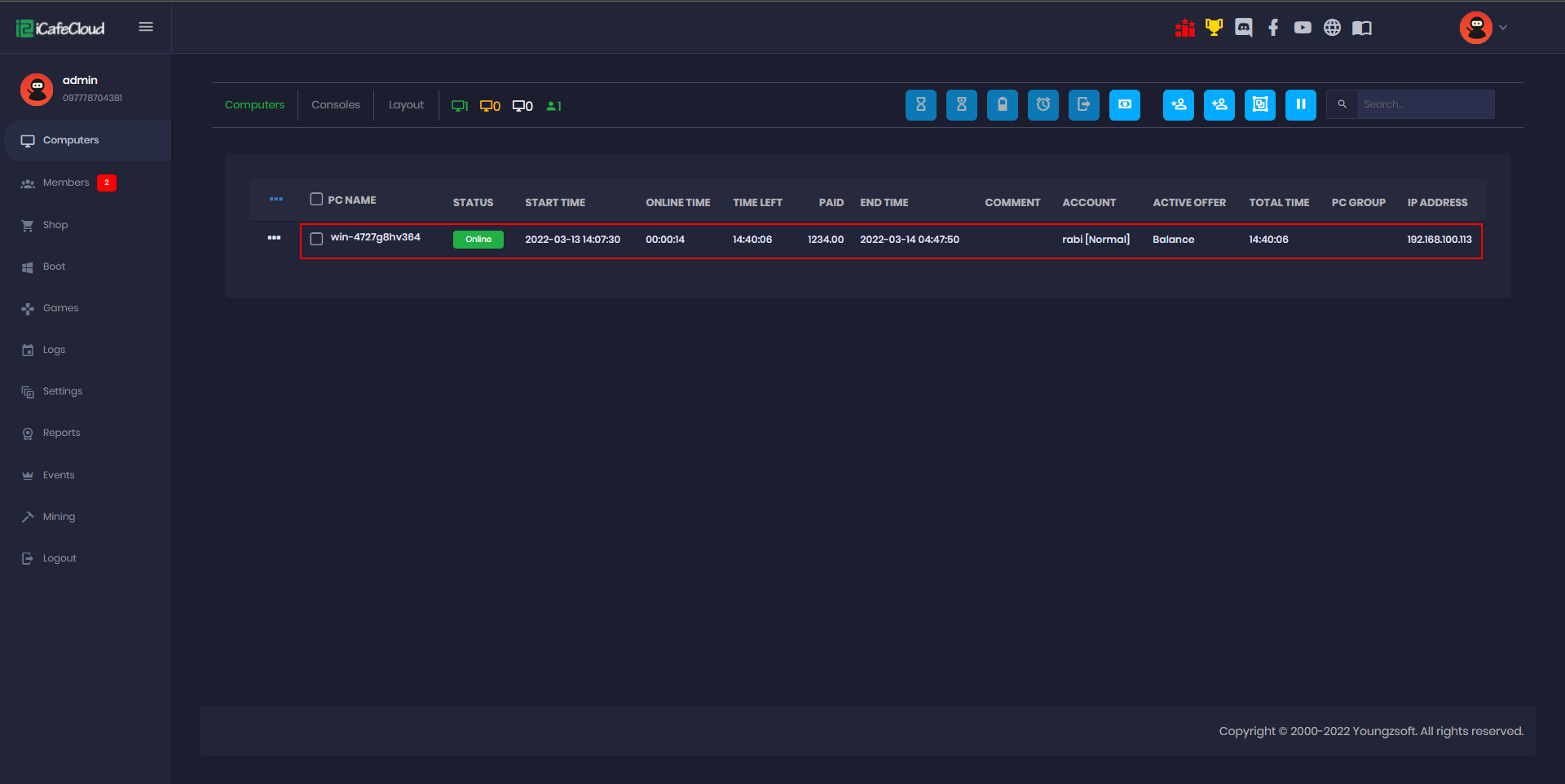This screenshot has width=1565, height=784.
Task: Click the cash payment icon button
Action: [x=1124, y=105]
